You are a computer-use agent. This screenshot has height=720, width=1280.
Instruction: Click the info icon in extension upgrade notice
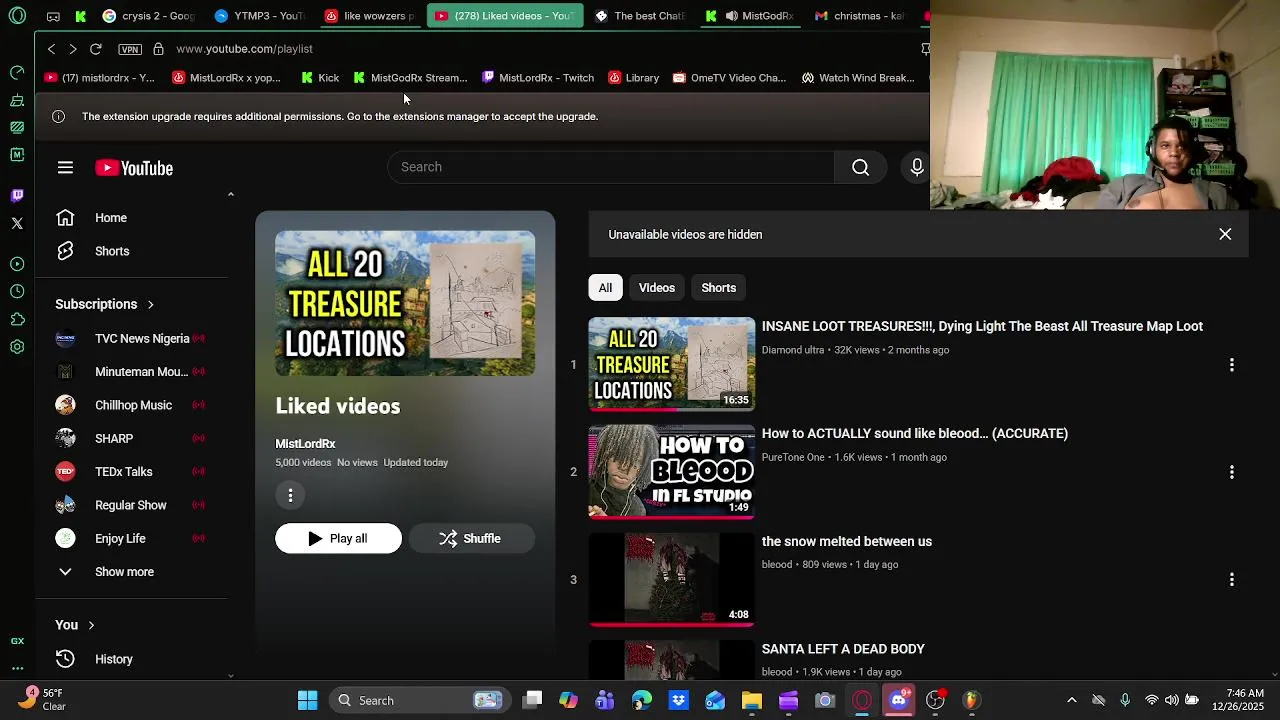click(x=58, y=117)
